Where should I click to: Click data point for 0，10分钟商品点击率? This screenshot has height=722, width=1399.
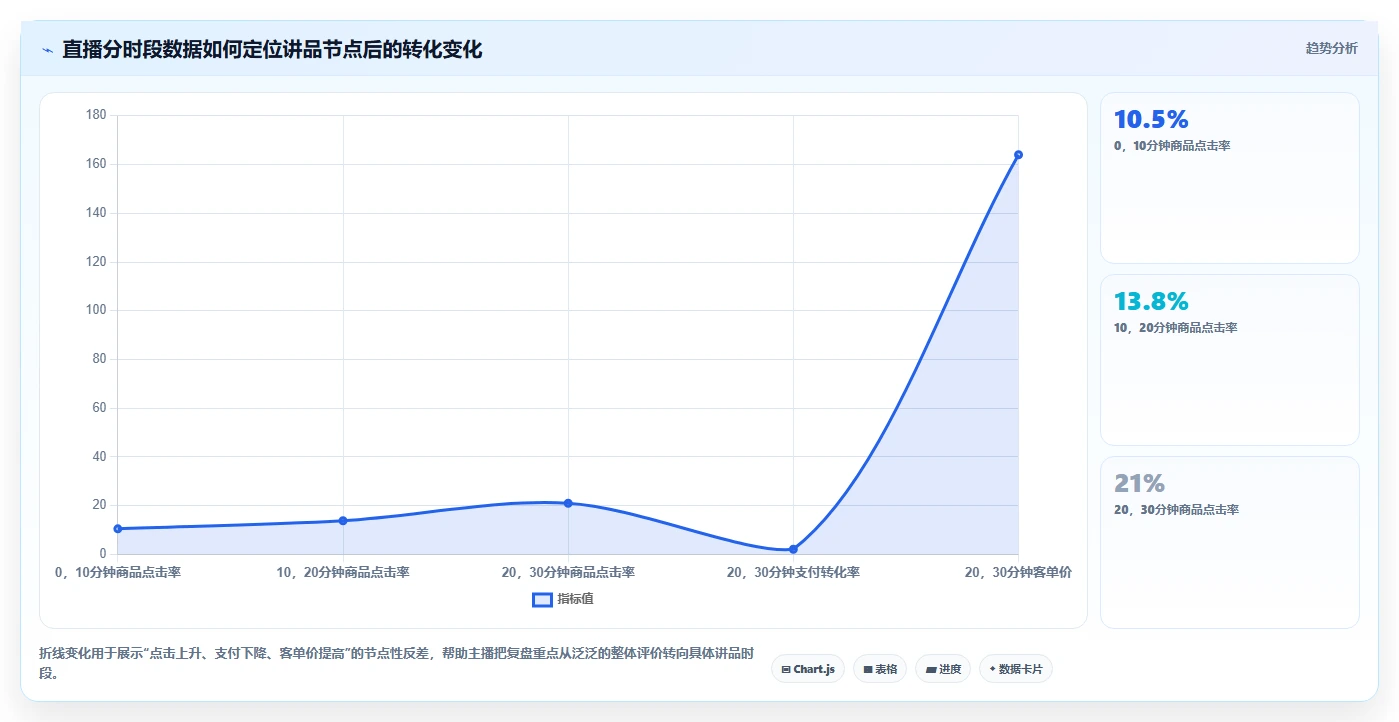118,528
